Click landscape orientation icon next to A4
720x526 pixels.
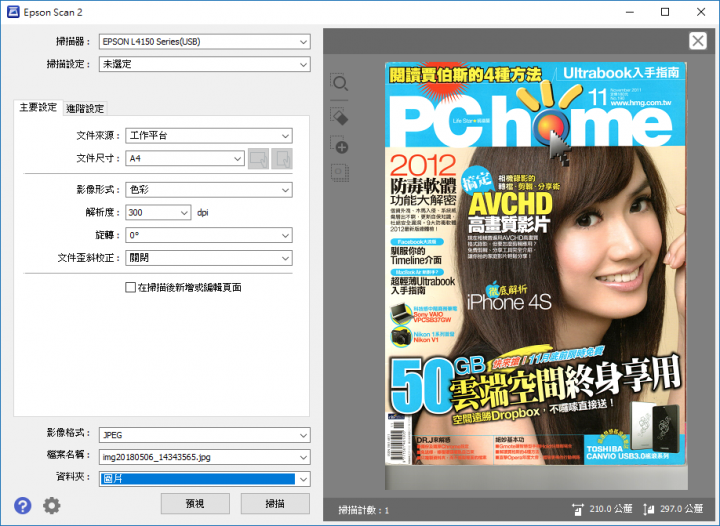(x=259, y=159)
